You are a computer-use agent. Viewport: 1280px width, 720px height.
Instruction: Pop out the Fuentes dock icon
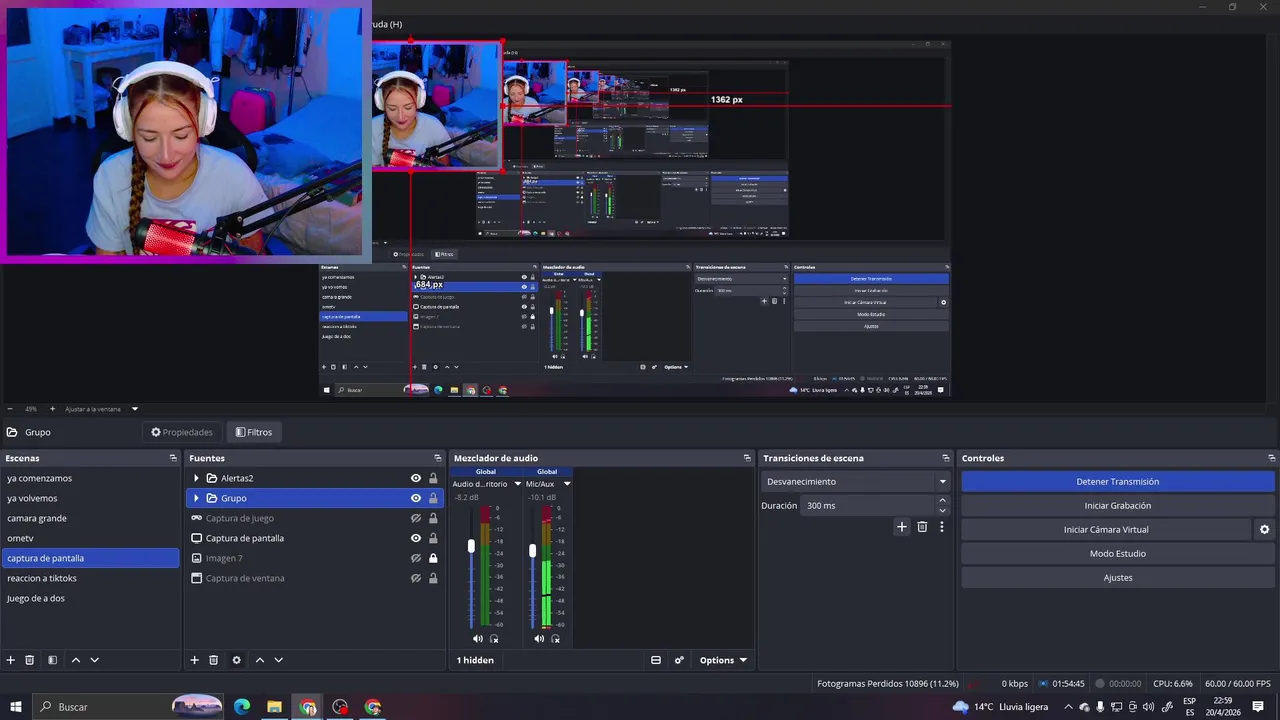[x=439, y=458]
